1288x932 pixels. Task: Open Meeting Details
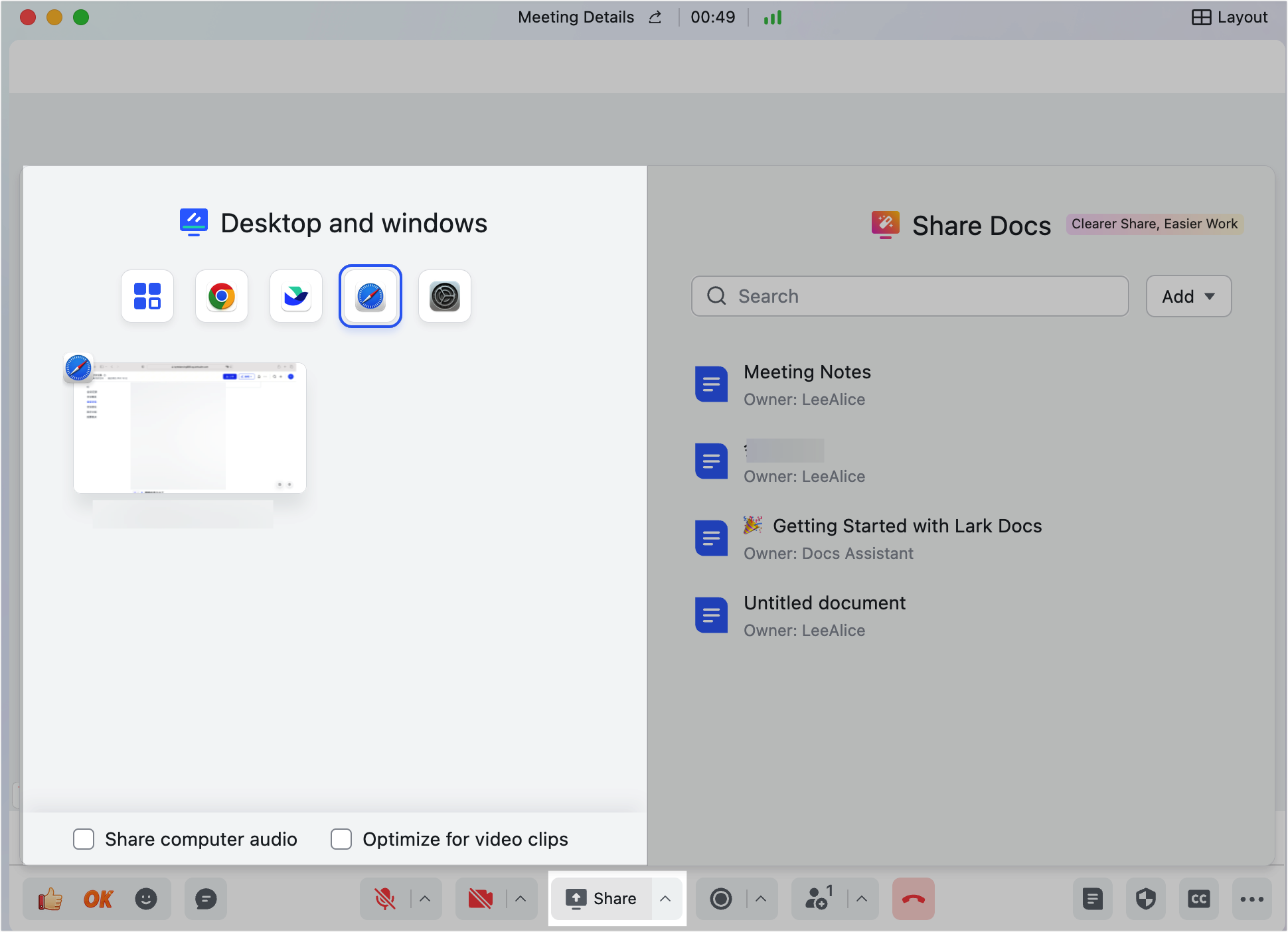point(576,17)
